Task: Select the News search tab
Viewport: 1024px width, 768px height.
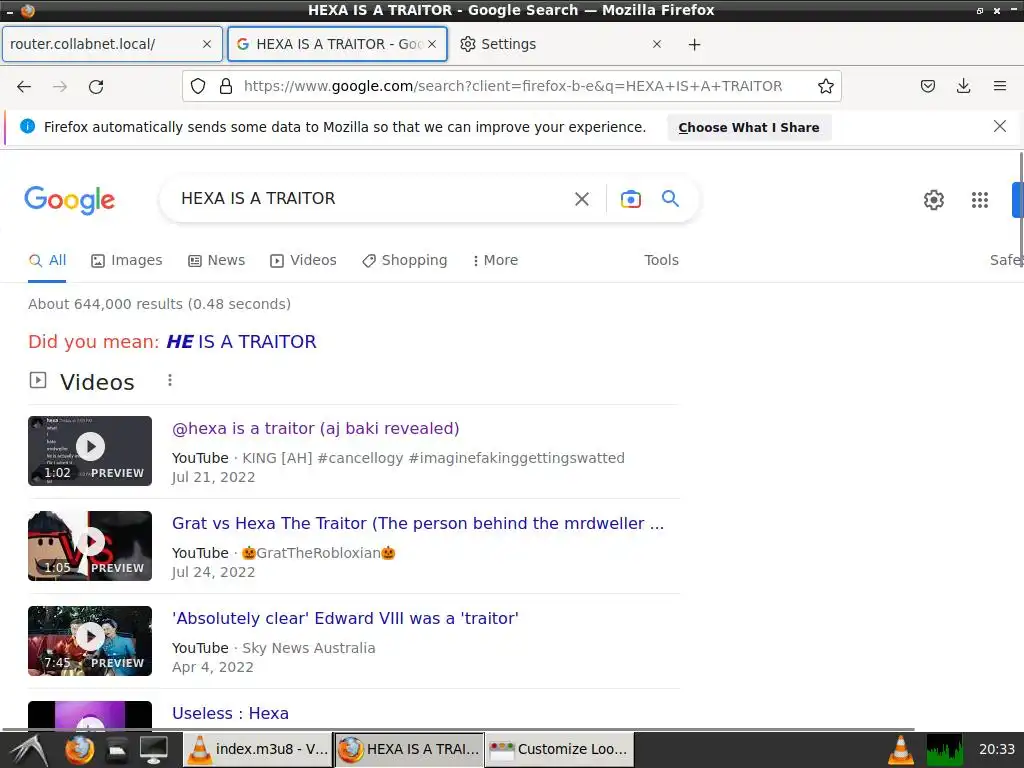Action: point(216,260)
